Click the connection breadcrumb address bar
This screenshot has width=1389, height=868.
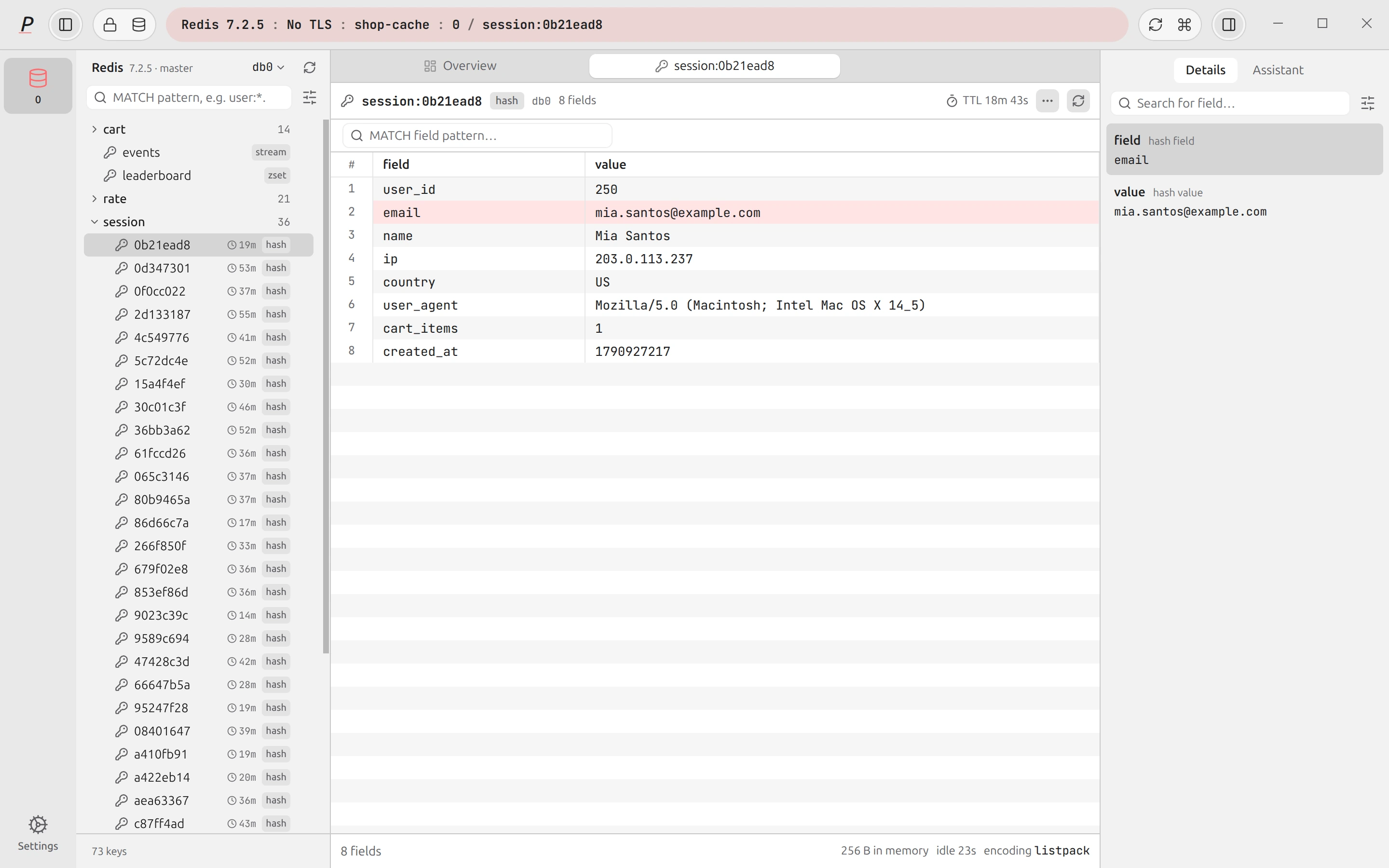point(647,25)
